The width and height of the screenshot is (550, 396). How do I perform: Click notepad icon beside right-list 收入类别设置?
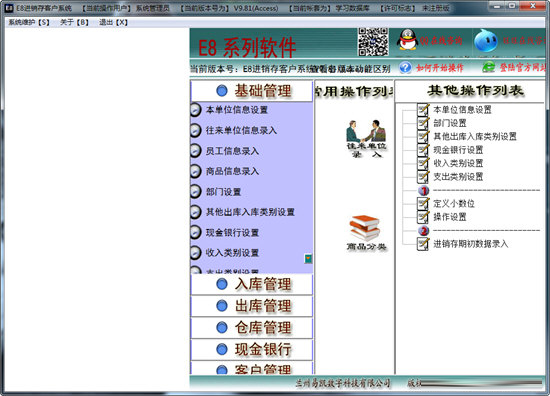423,163
